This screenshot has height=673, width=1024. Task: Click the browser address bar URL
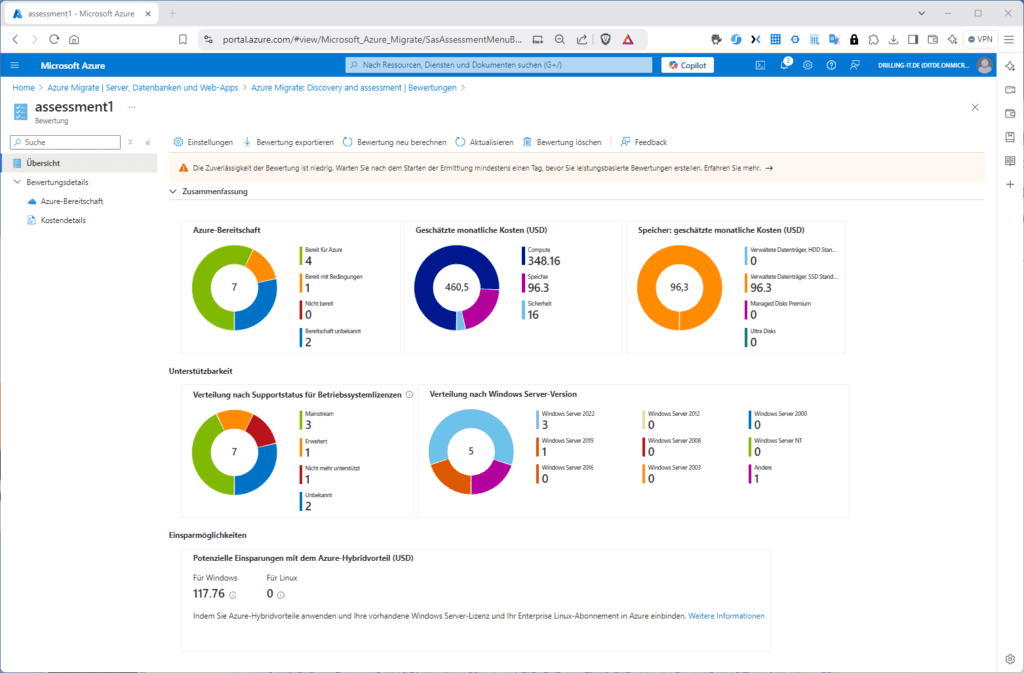(x=372, y=39)
